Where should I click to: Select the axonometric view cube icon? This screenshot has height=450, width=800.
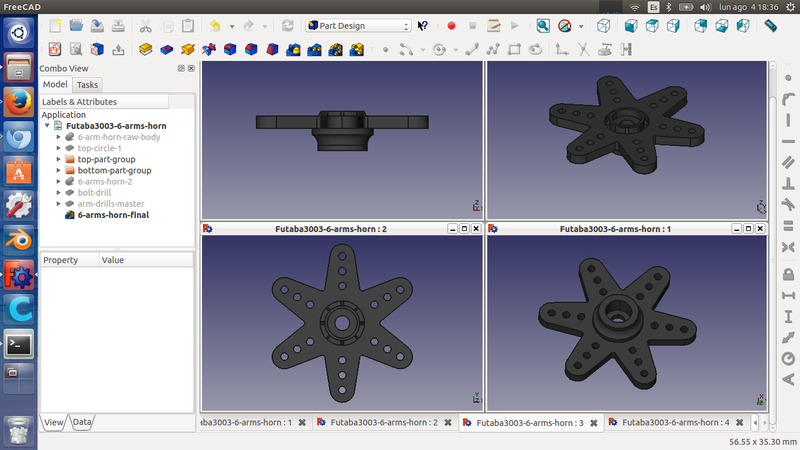tap(605, 26)
